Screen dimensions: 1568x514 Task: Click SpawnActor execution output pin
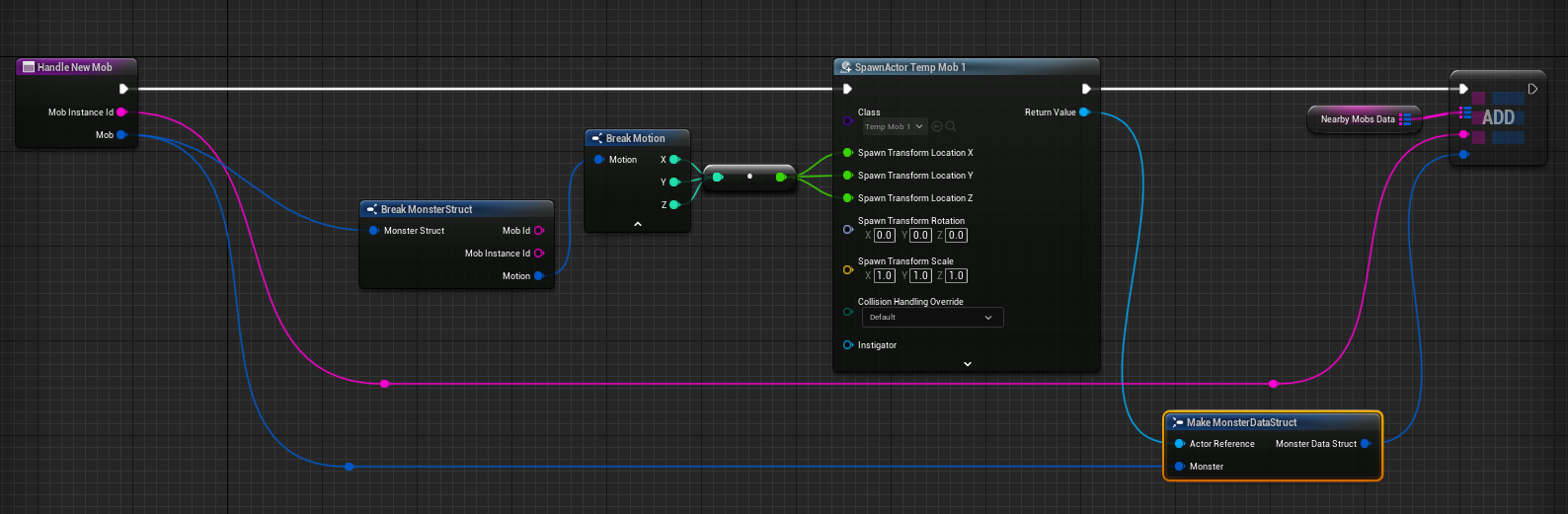(1086, 89)
